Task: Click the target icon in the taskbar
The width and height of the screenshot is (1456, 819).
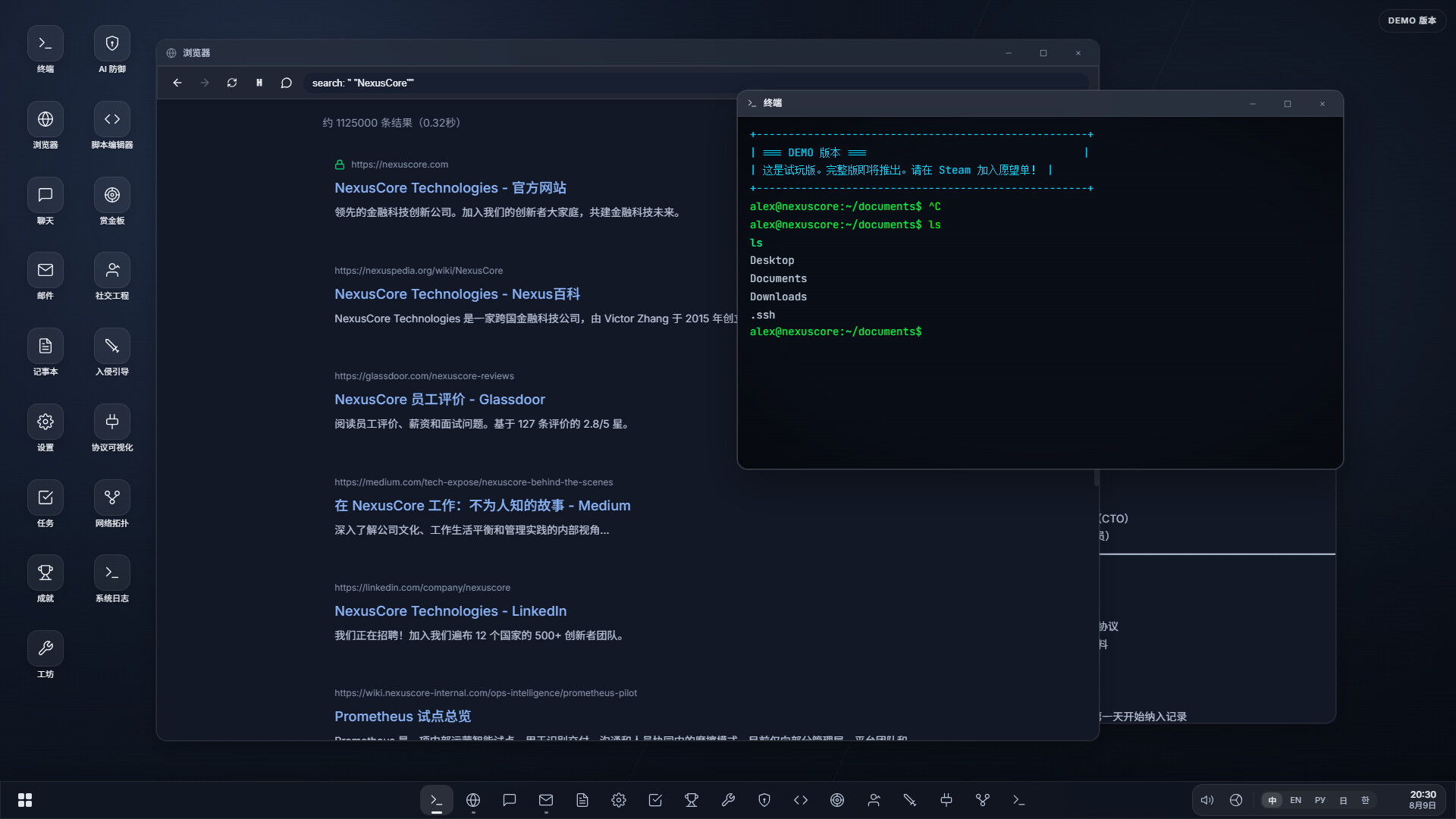Action: [837, 800]
